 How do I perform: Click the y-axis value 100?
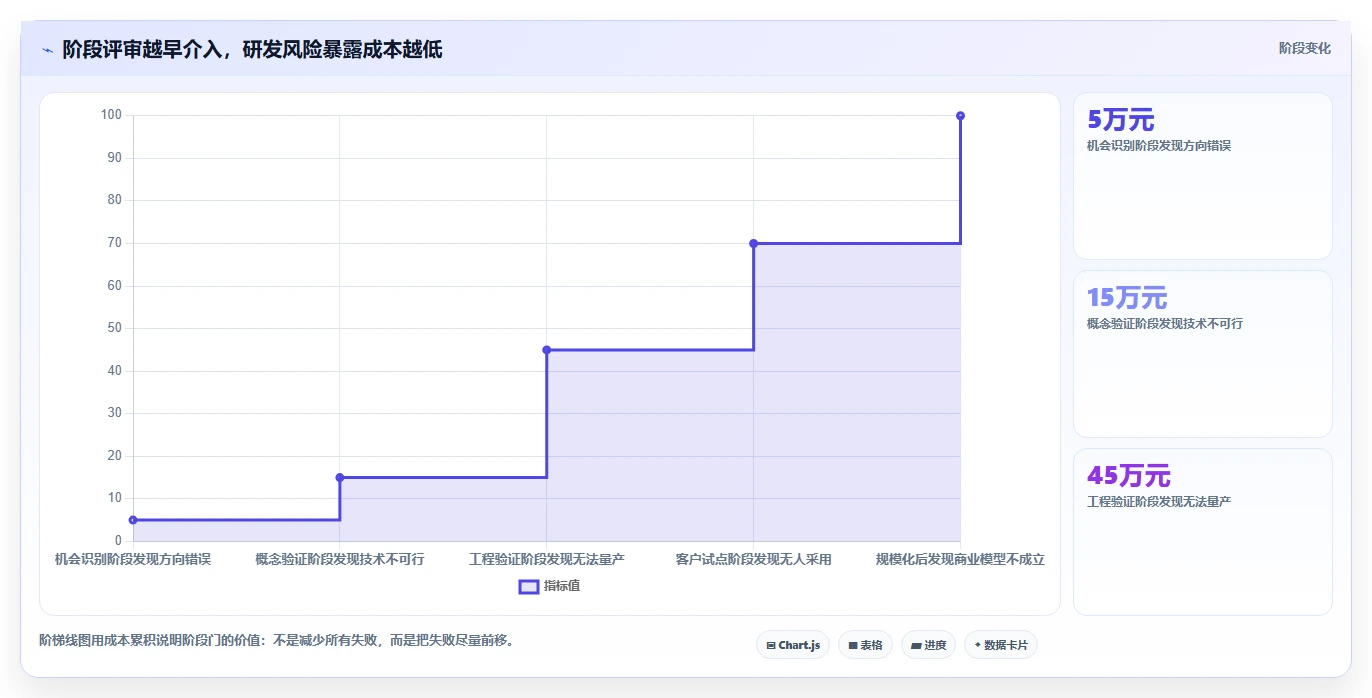tap(111, 115)
